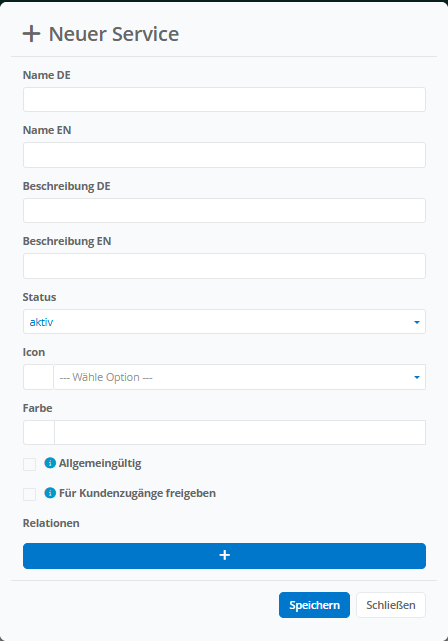Click into the Name EN field
This screenshot has width=448, height=641.
pyautogui.click(x=224, y=155)
